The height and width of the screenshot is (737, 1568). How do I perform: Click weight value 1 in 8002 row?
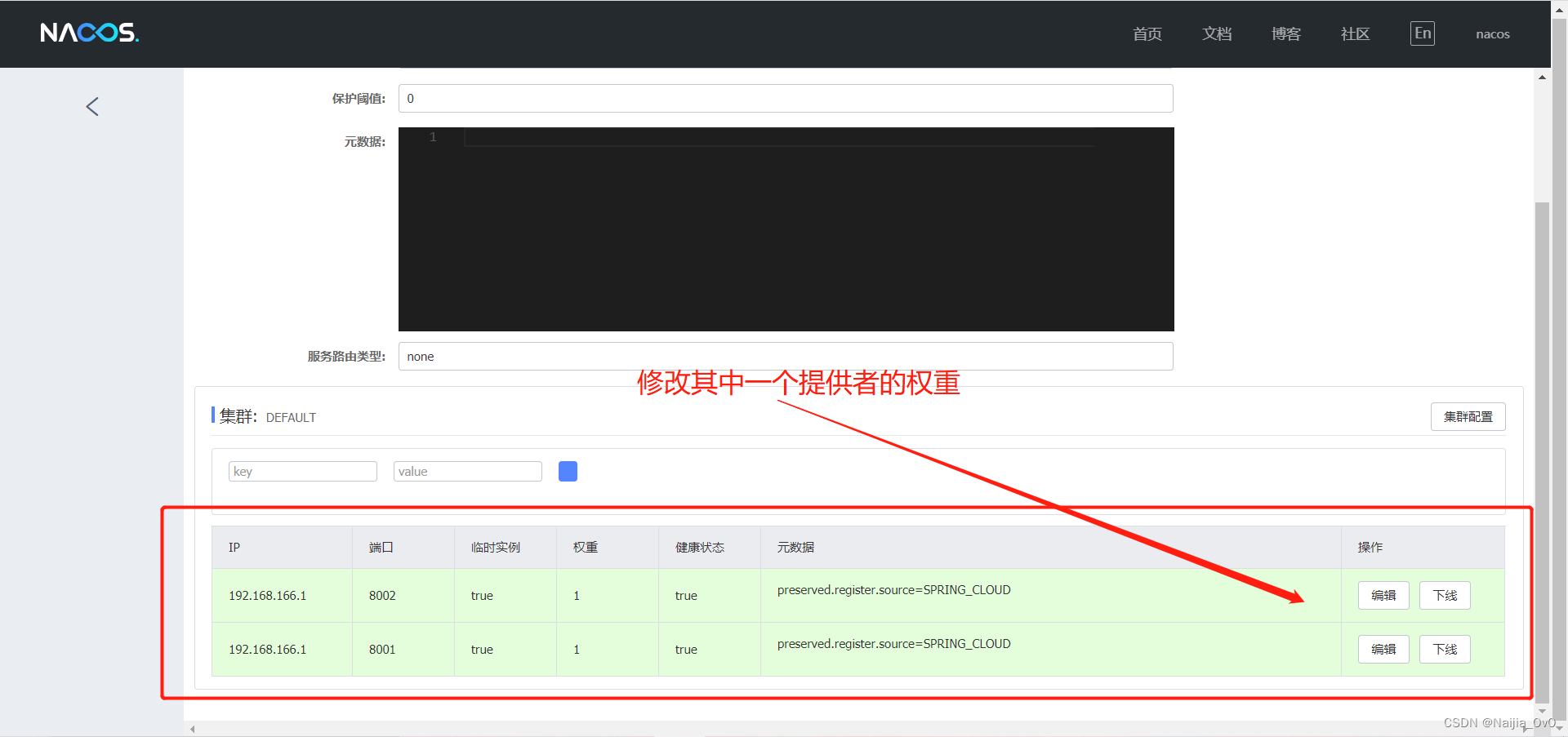coord(577,595)
